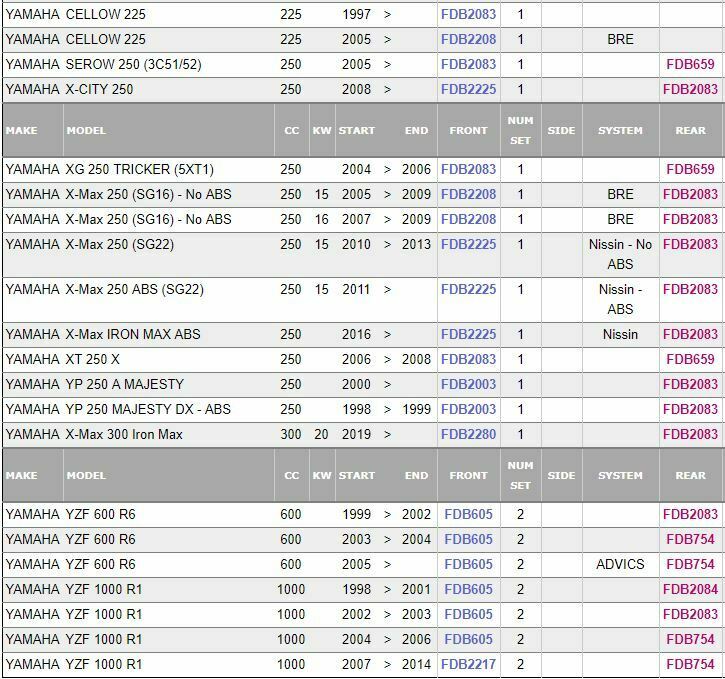Select "SEROW 250 (3C51/52)" model cell
The width and height of the screenshot is (725, 679).
pos(134,64)
